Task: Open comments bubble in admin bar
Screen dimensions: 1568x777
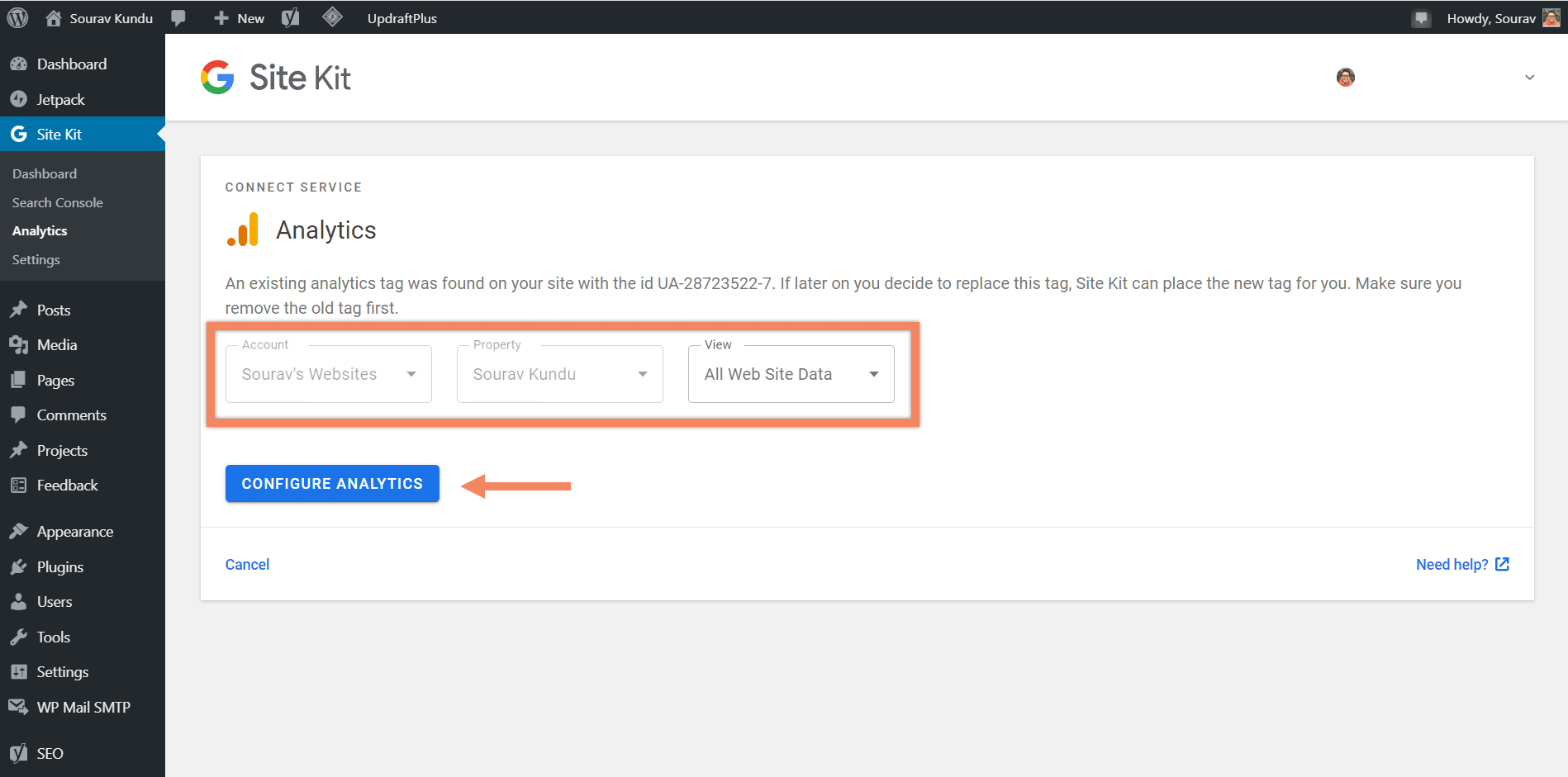Action: [178, 18]
